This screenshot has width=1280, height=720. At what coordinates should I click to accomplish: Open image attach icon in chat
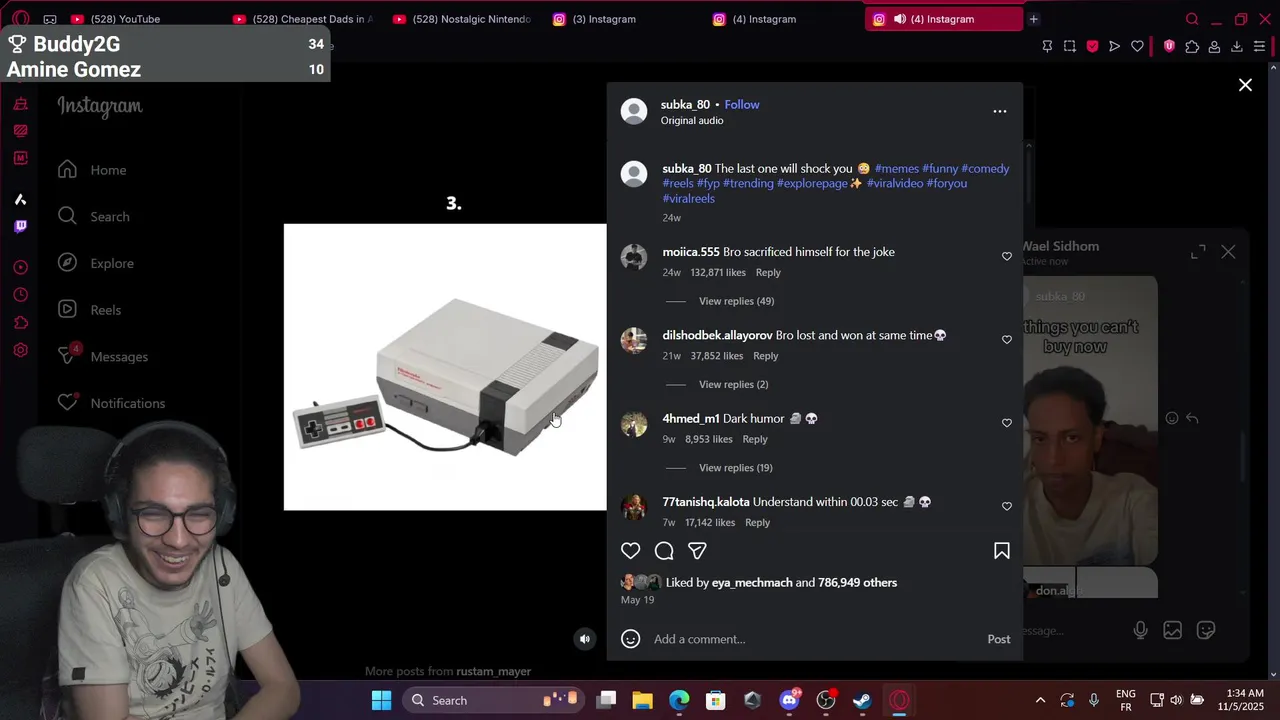coord(1173,630)
